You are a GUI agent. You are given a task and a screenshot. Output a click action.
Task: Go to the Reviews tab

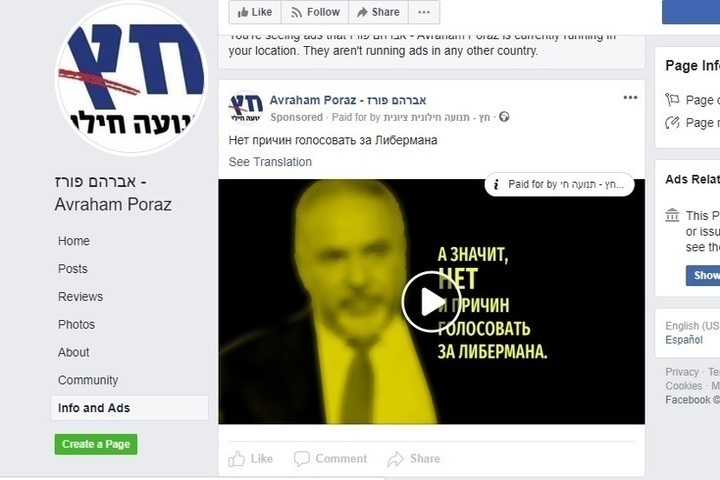pyautogui.click(x=80, y=297)
